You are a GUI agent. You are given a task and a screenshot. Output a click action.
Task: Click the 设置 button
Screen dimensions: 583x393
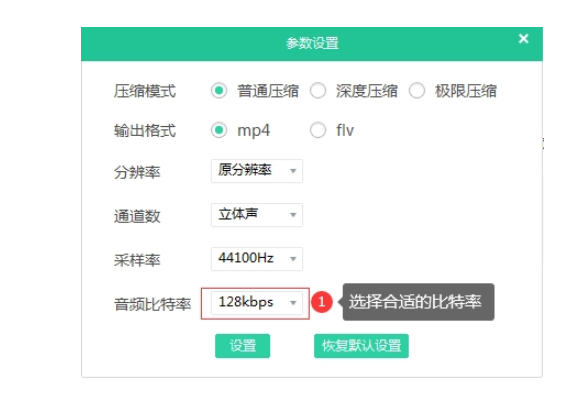click(x=242, y=346)
